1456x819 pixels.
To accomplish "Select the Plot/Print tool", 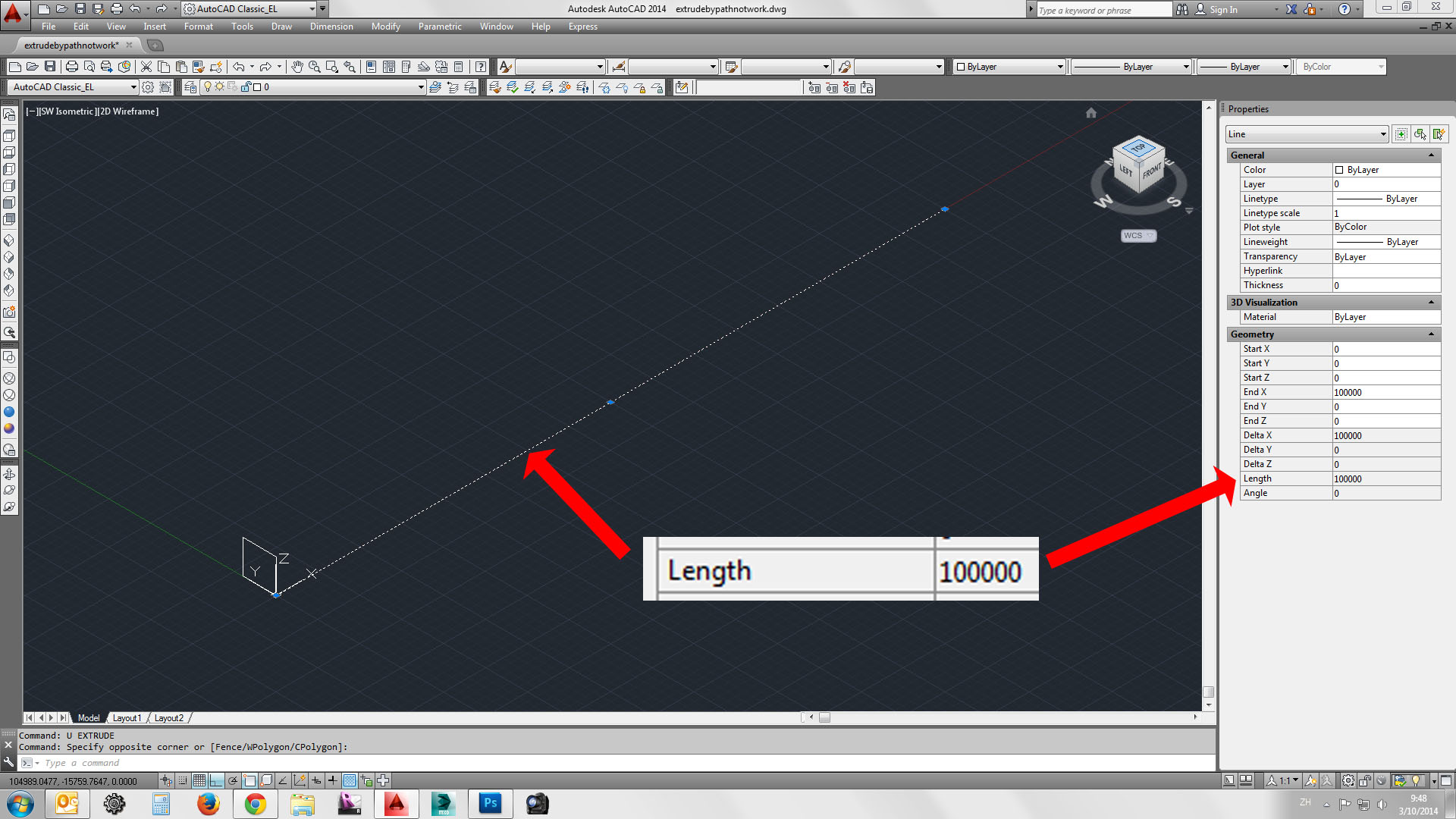I will (71, 67).
